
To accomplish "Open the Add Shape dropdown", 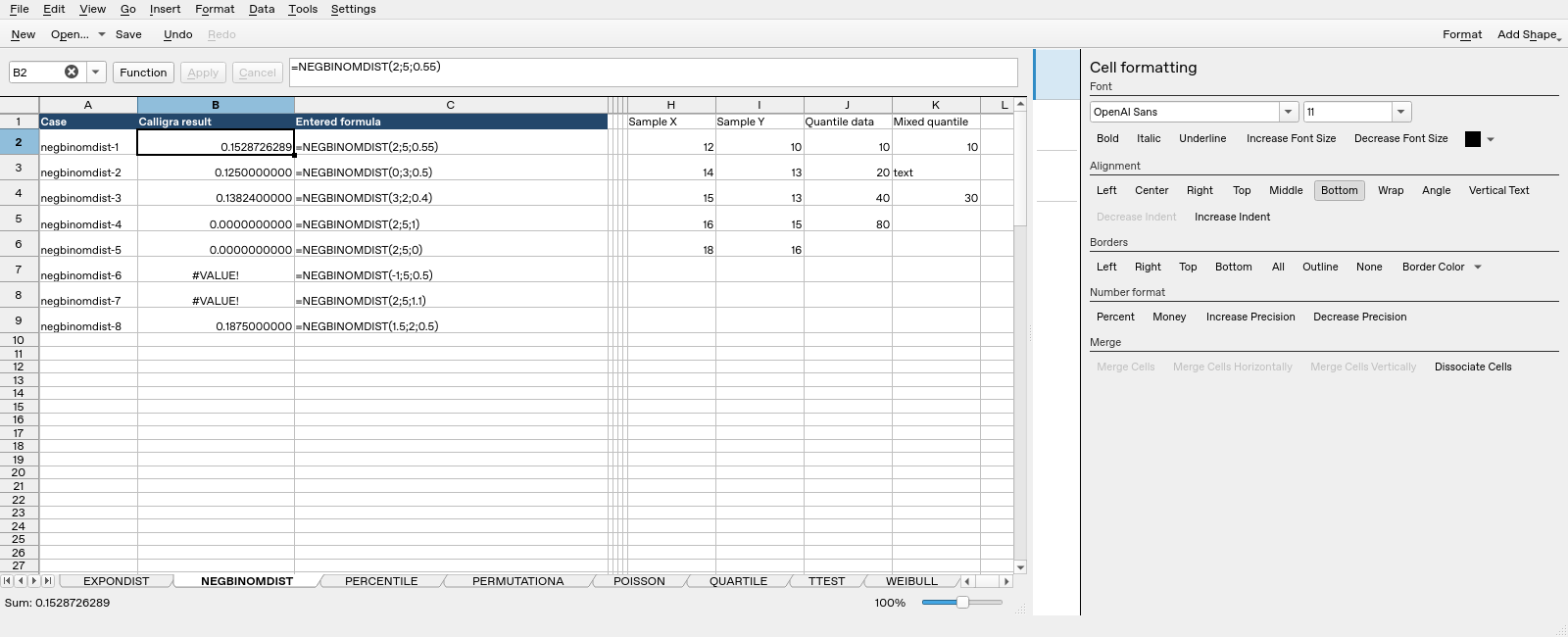I will pos(1528,34).
